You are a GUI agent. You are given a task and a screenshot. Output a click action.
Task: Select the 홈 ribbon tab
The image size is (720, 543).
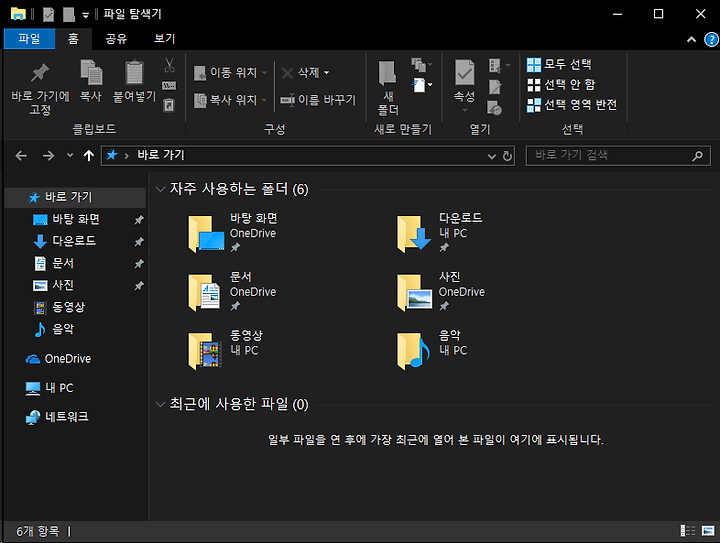point(73,39)
